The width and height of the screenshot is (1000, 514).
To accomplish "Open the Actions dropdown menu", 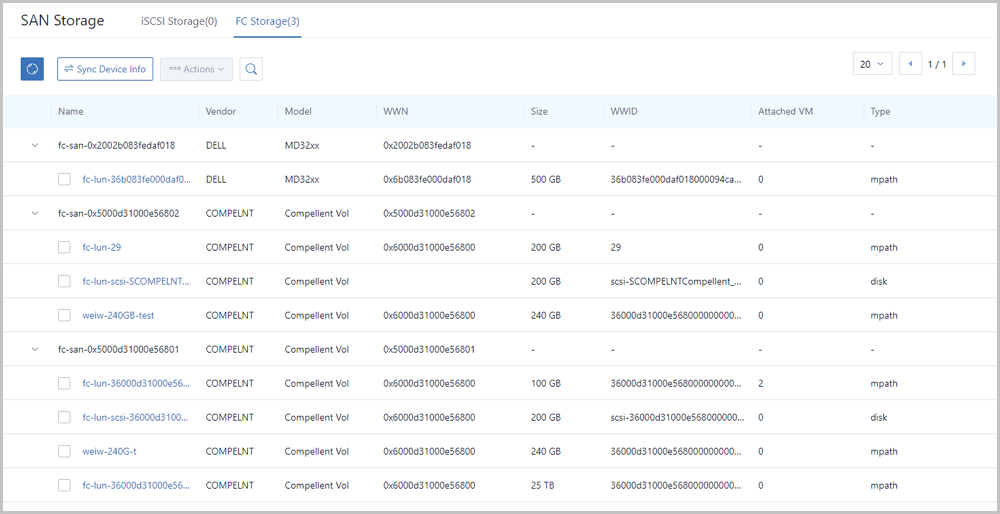I will tap(196, 69).
